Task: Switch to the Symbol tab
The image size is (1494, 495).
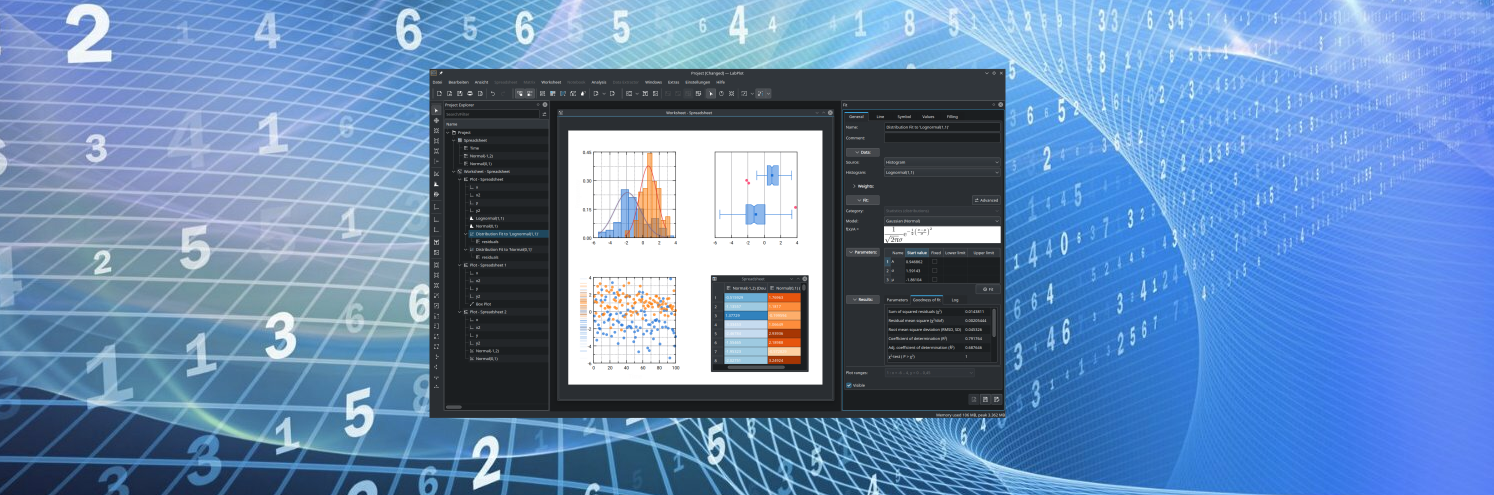Action: pos(903,116)
